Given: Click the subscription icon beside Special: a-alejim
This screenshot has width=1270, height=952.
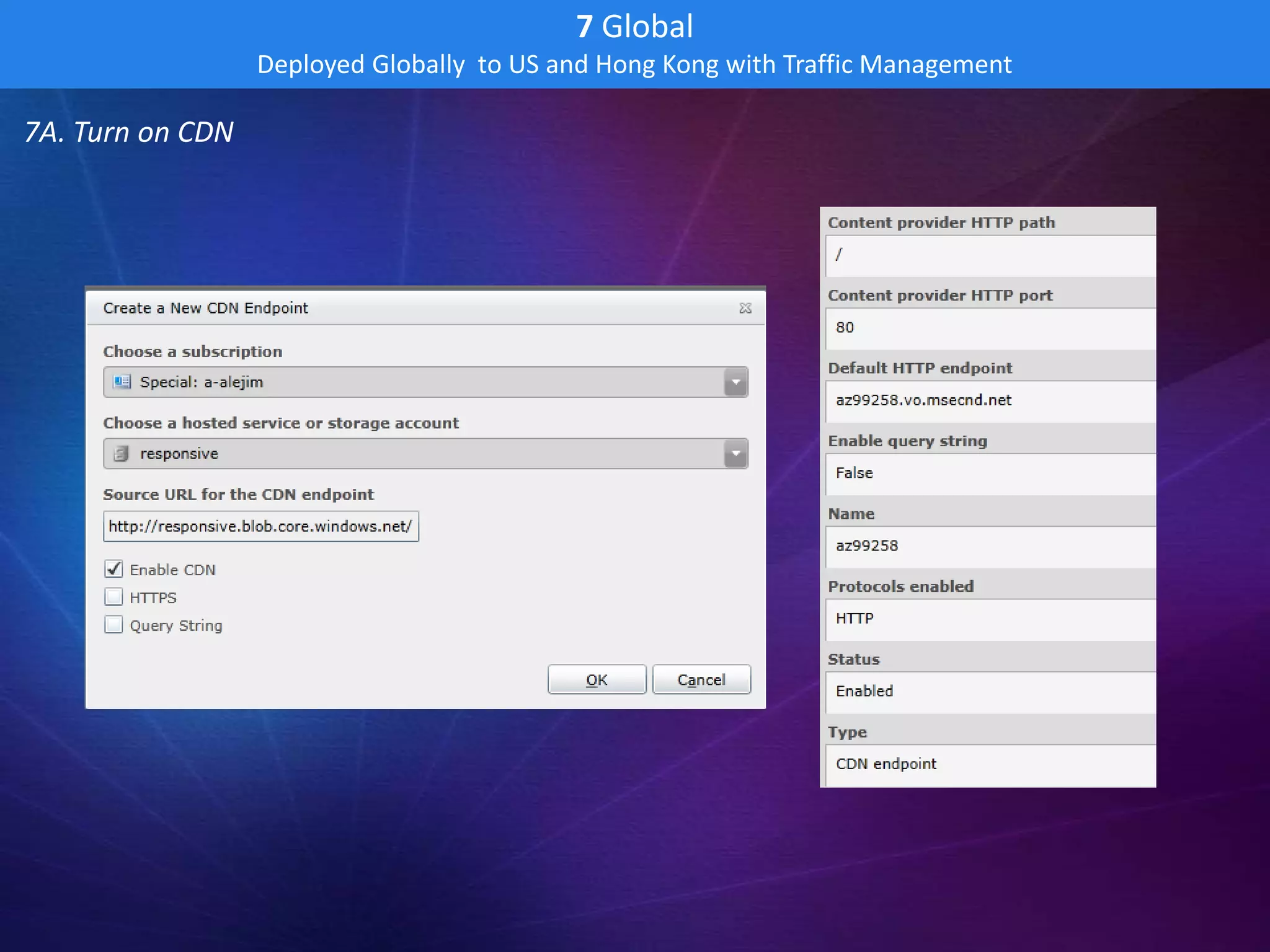Looking at the screenshot, I should click(122, 382).
